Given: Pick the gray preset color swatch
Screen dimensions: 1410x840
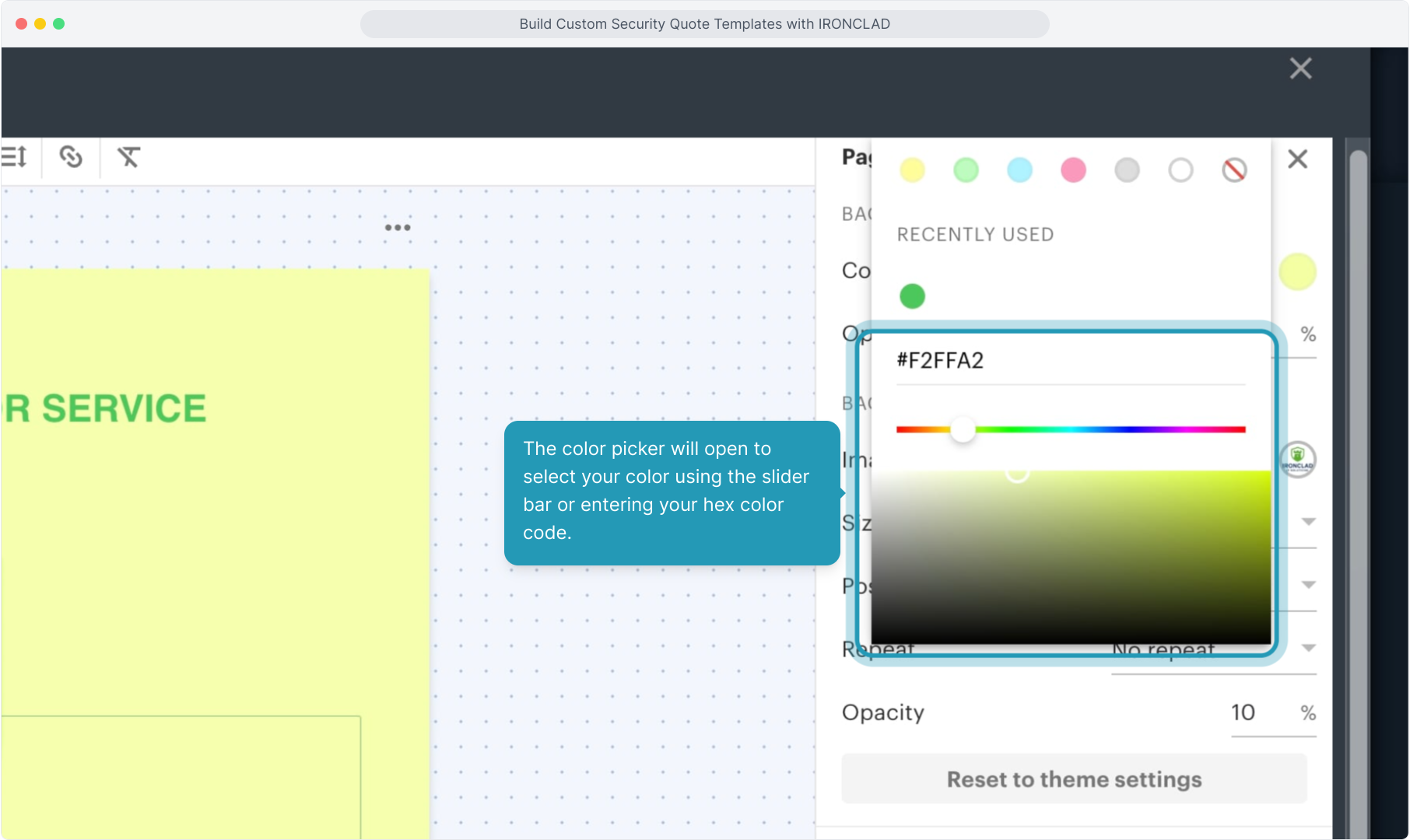Looking at the screenshot, I should pyautogui.click(x=1127, y=170).
